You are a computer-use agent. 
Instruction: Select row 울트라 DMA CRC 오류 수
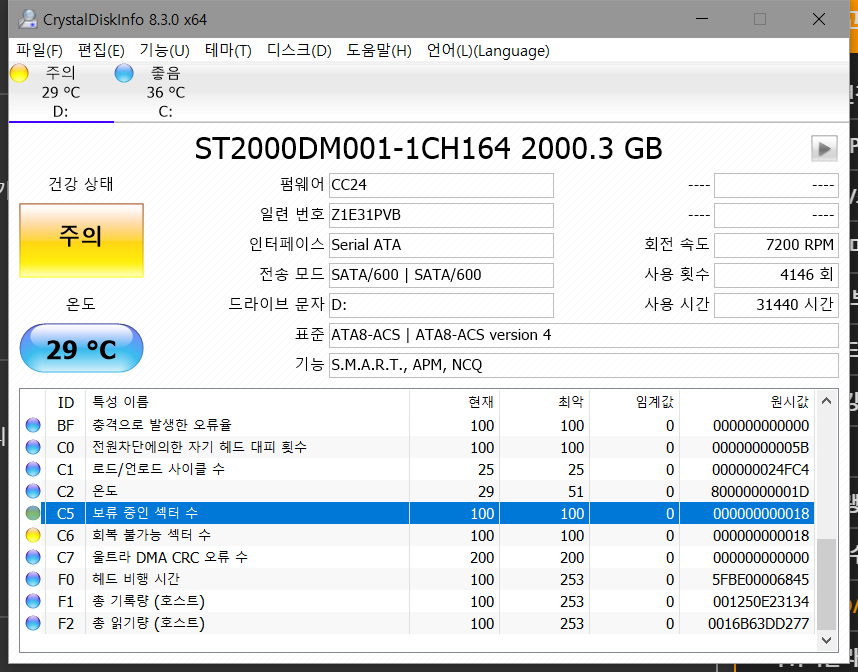(418, 557)
